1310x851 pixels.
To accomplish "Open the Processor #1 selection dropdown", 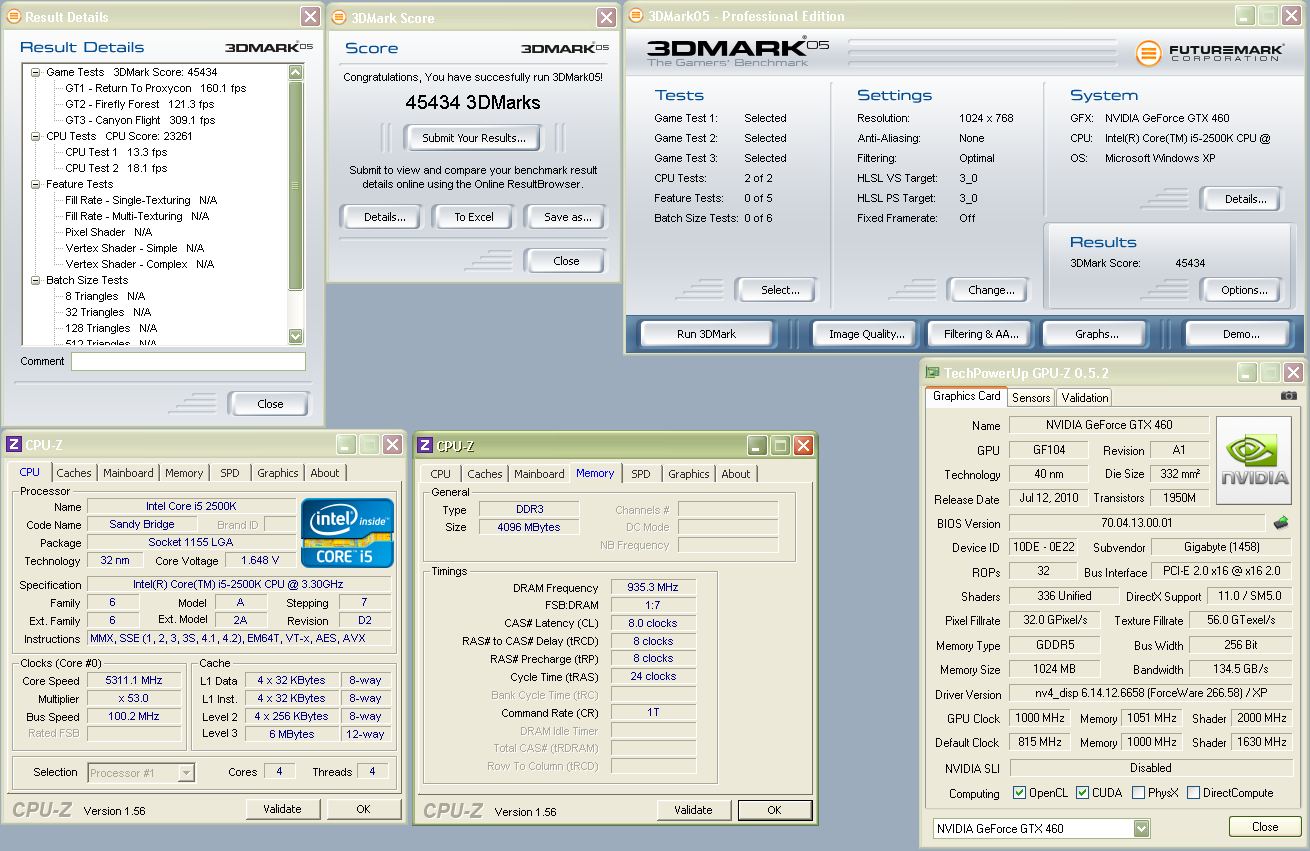I will 185,772.
